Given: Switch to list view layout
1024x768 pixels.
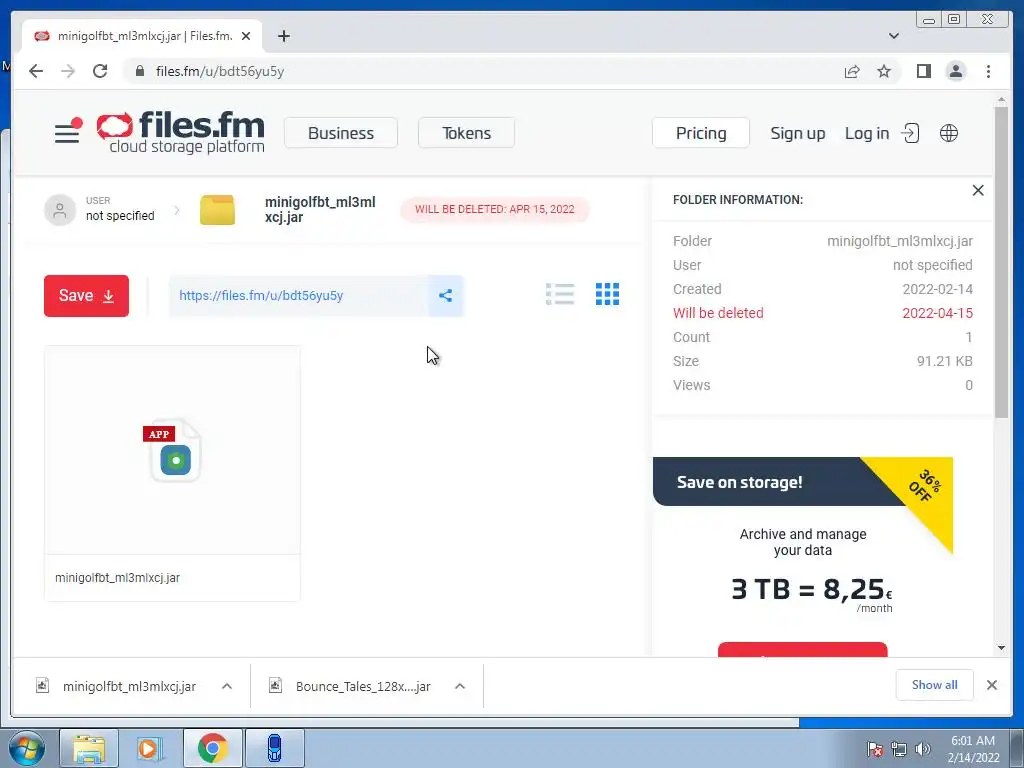Looking at the screenshot, I should click(560, 295).
